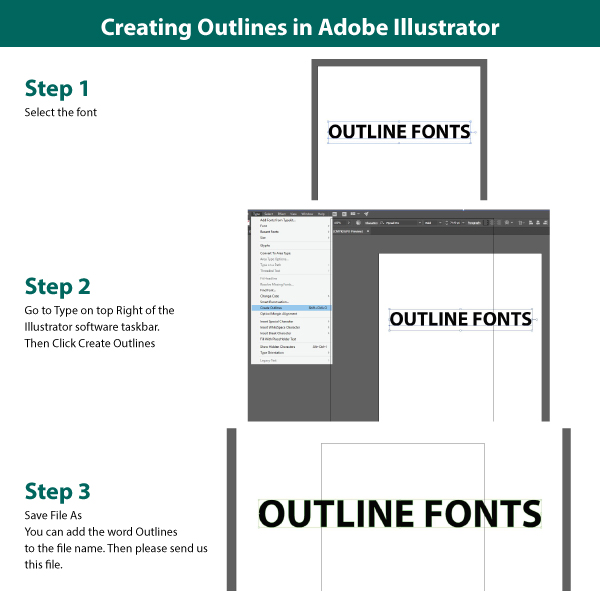Close the document tab with the X
Screen dimensions: 600x600
coord(368,231)
